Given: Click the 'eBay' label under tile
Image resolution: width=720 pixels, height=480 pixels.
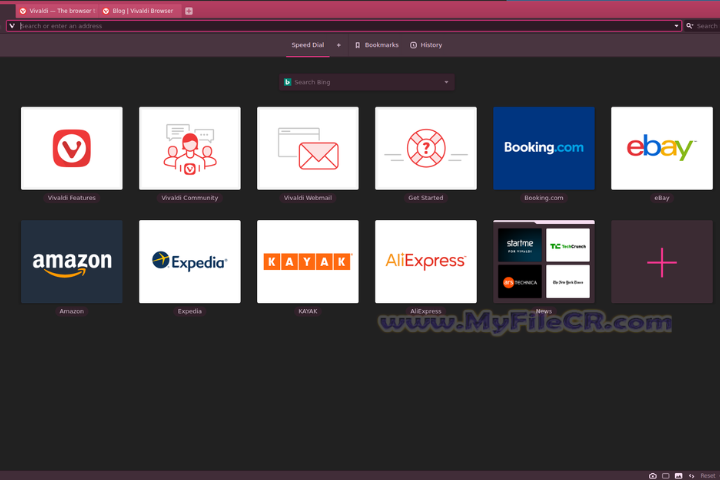Looking at the screenshot, I should (x=662, y=198).
